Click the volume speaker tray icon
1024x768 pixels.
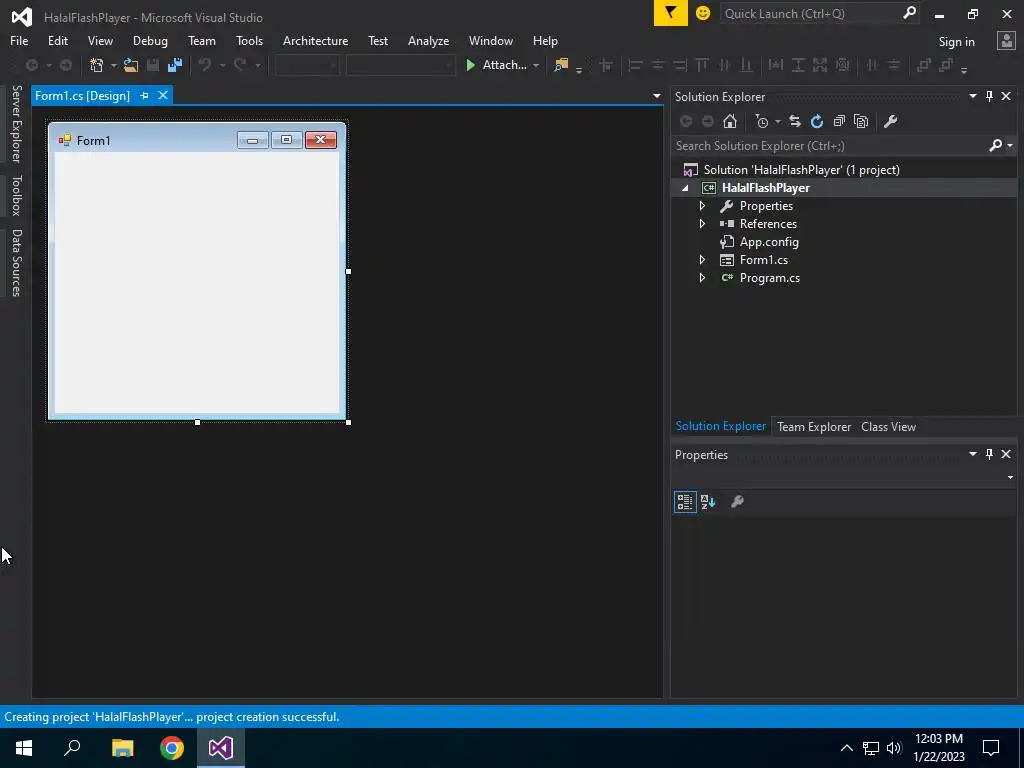click(894, 748)
